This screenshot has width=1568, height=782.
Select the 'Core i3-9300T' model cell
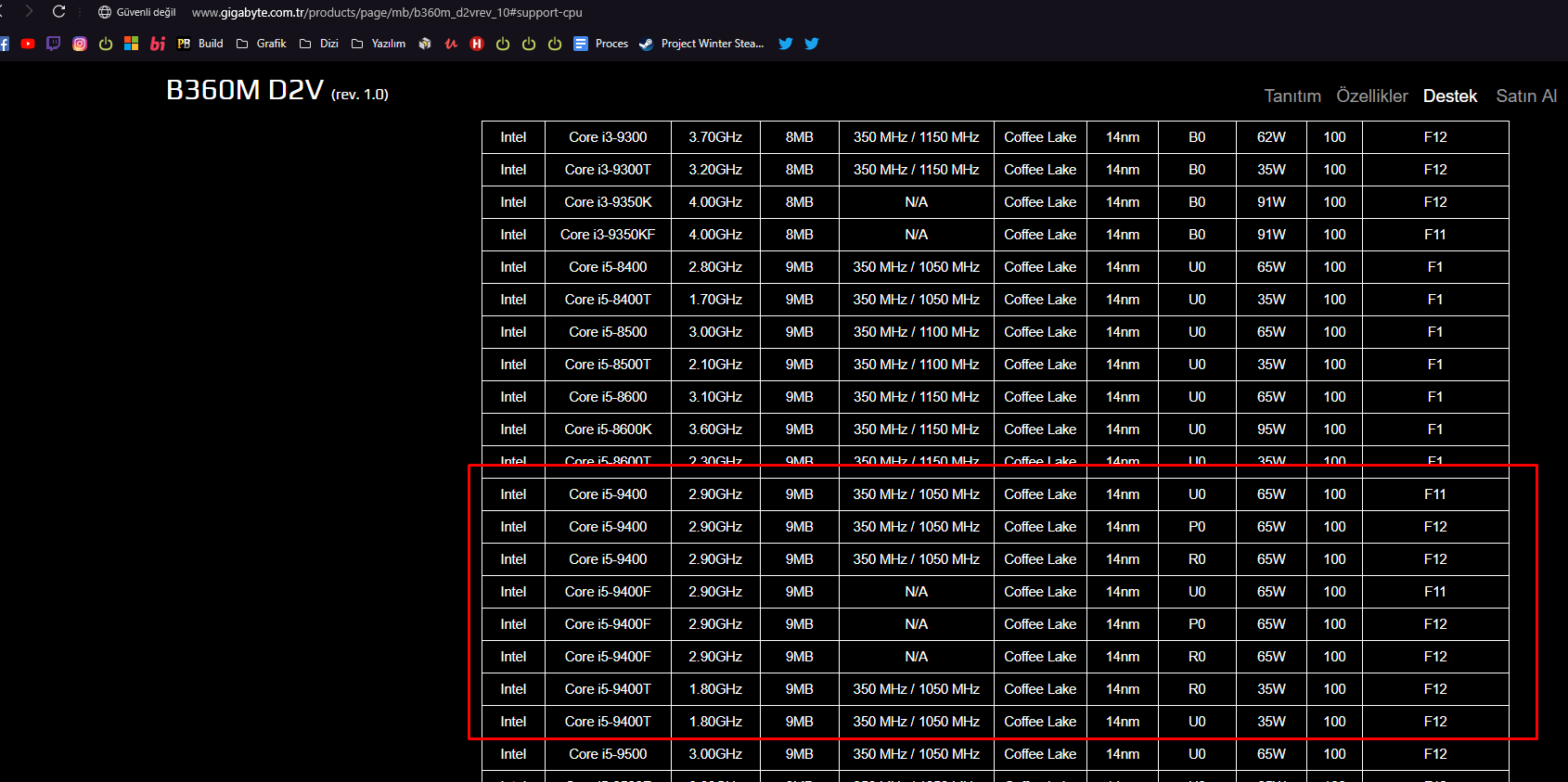coord(608,170)
